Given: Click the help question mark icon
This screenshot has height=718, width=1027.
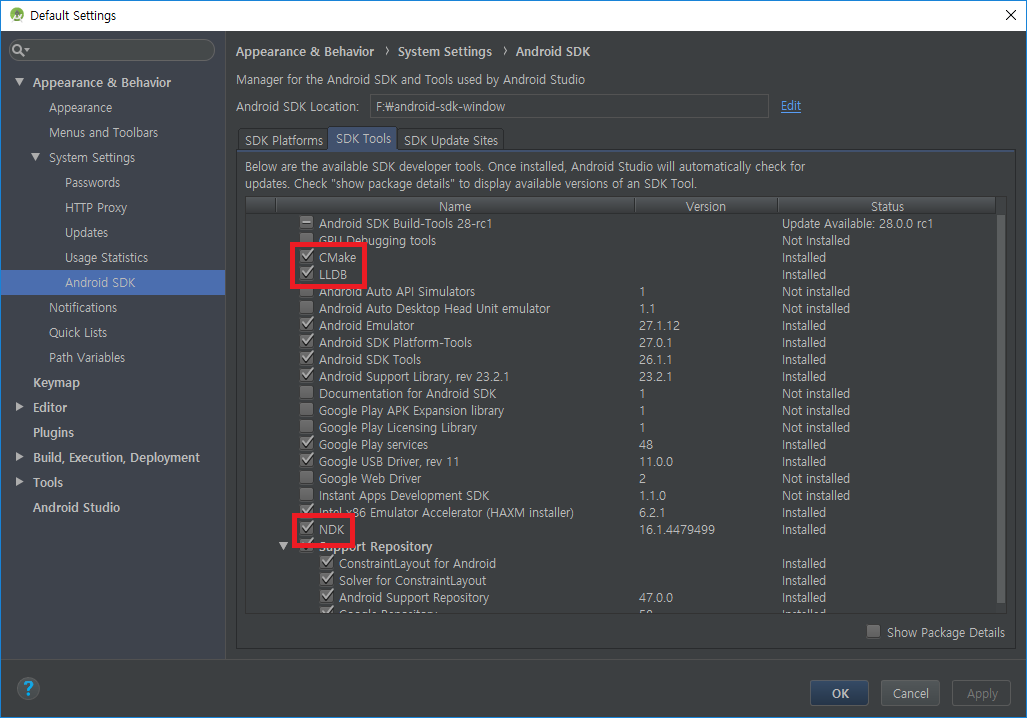Looking at the screenshot, I should (x=28, y=689).
